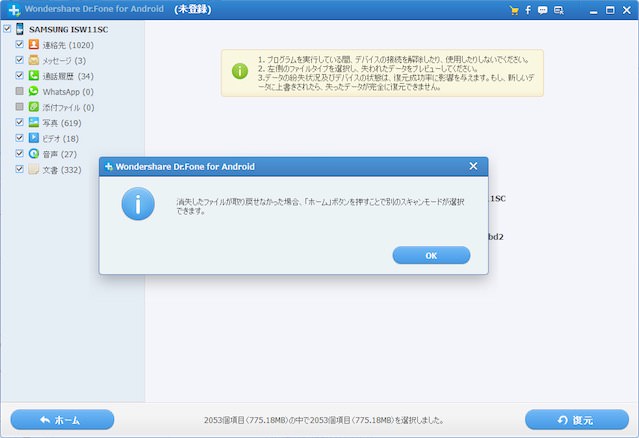Uncheck the 連絡先 (1020) checkbox
Screen dimensions: 639x438
click(19, 44)
